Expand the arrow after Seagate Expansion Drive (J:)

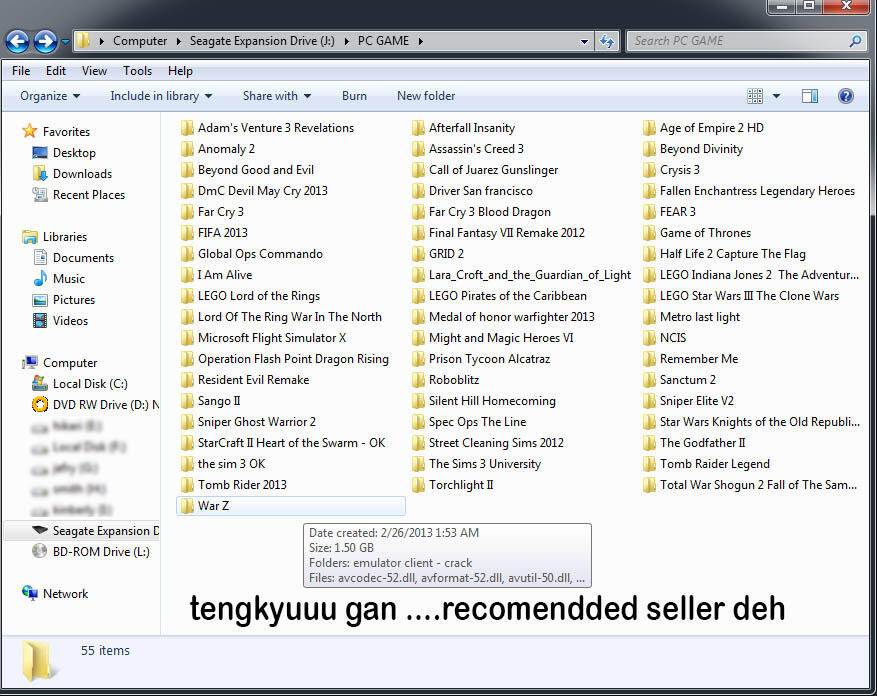tap(346, 41)
